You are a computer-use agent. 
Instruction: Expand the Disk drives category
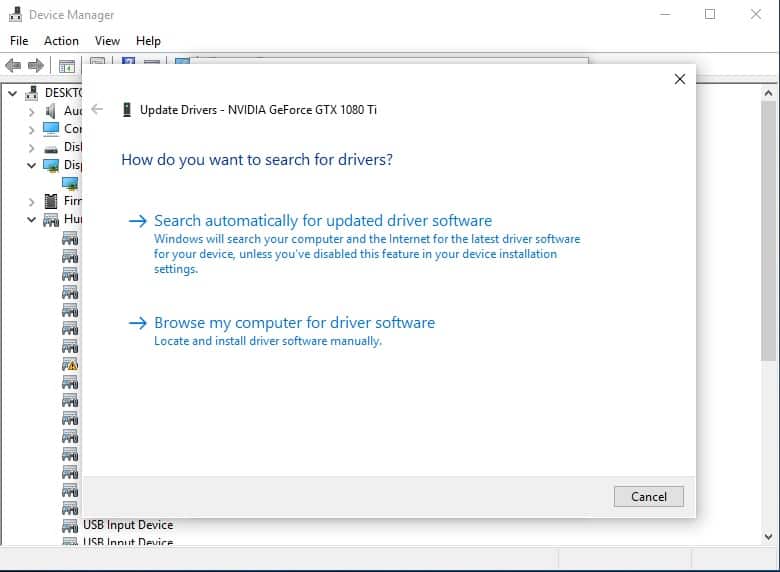(31, 148)
